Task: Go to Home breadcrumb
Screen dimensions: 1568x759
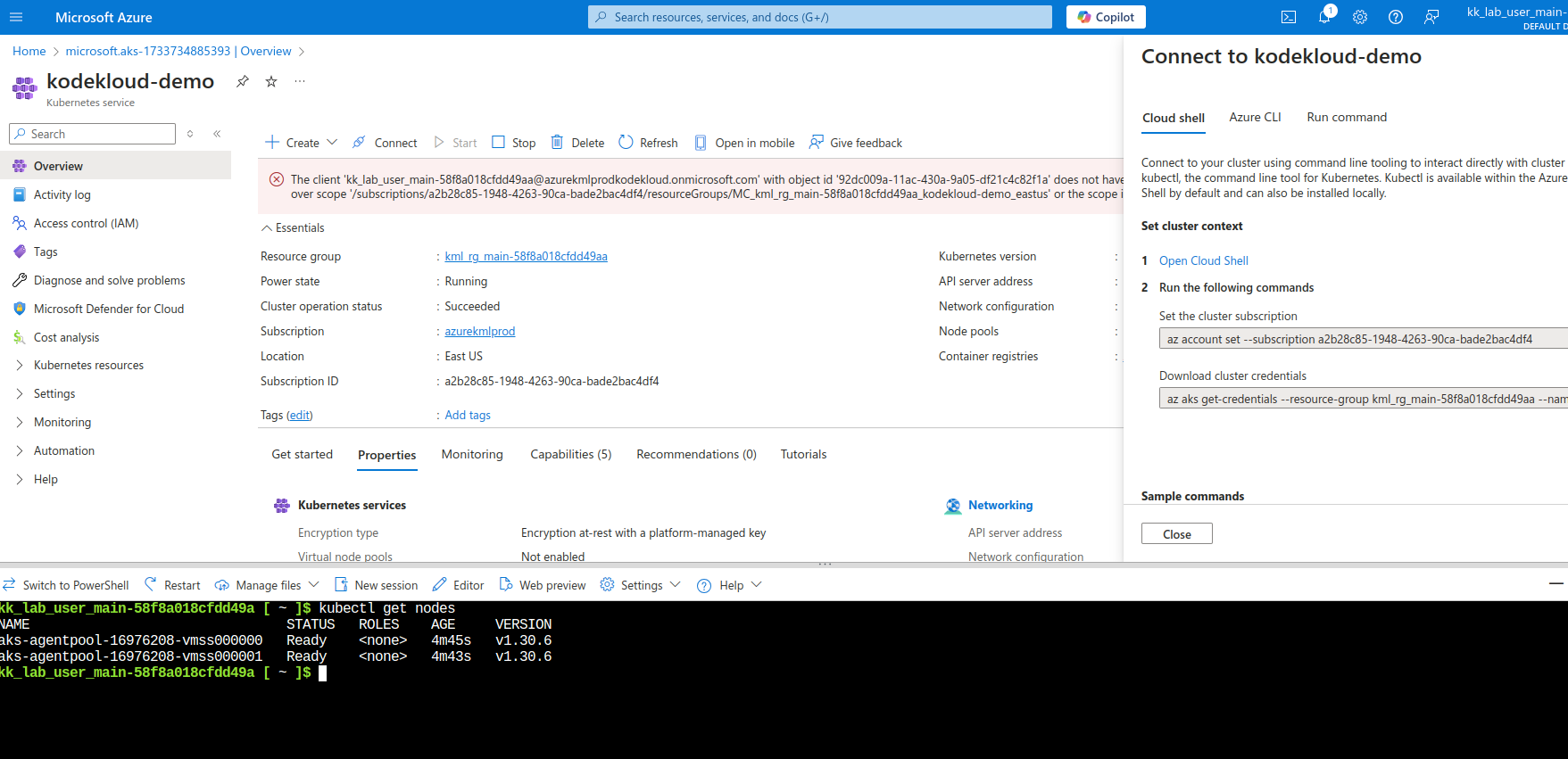Action: 29,51
